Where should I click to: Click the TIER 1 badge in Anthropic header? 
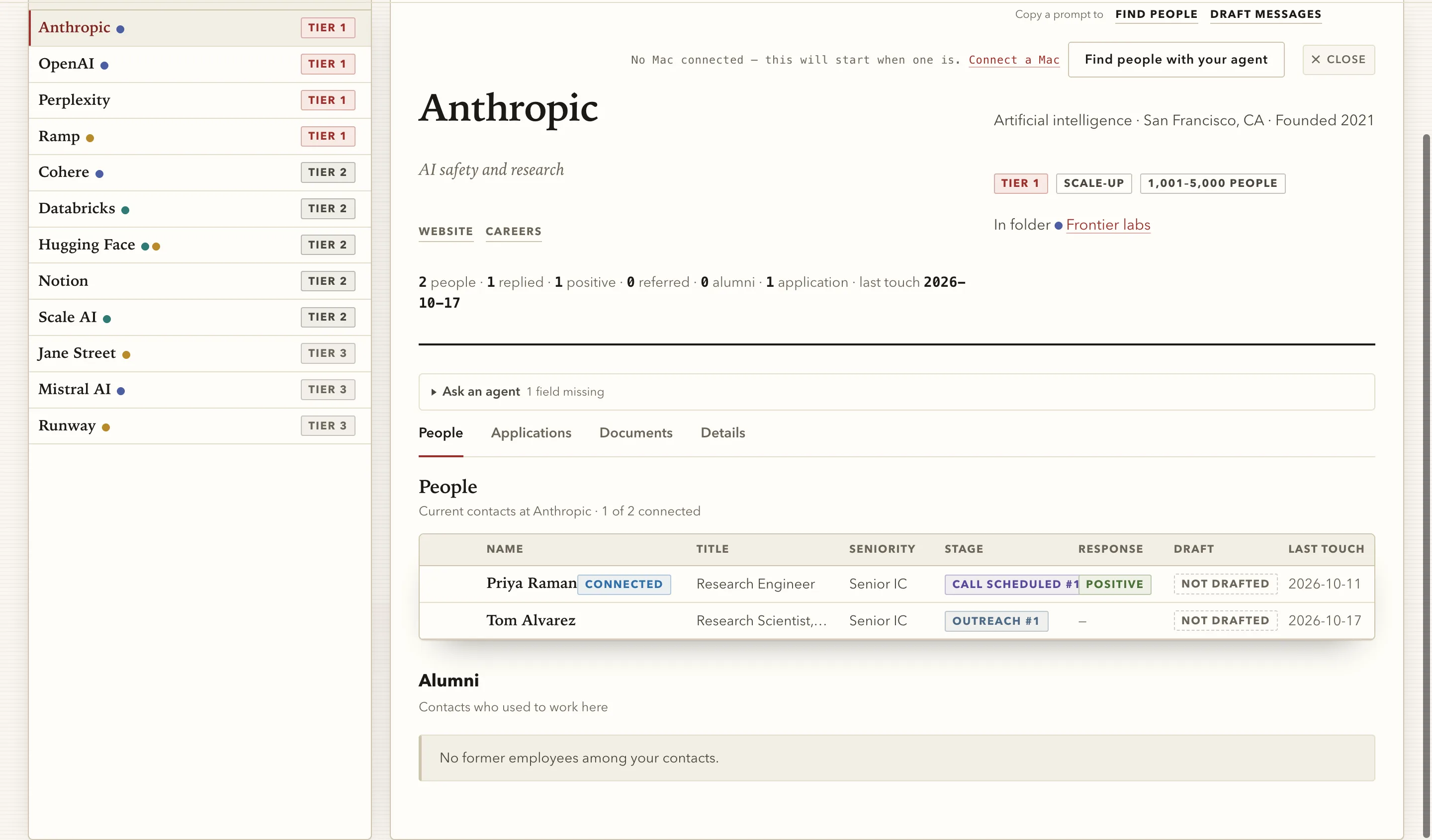pos(1020,183)
